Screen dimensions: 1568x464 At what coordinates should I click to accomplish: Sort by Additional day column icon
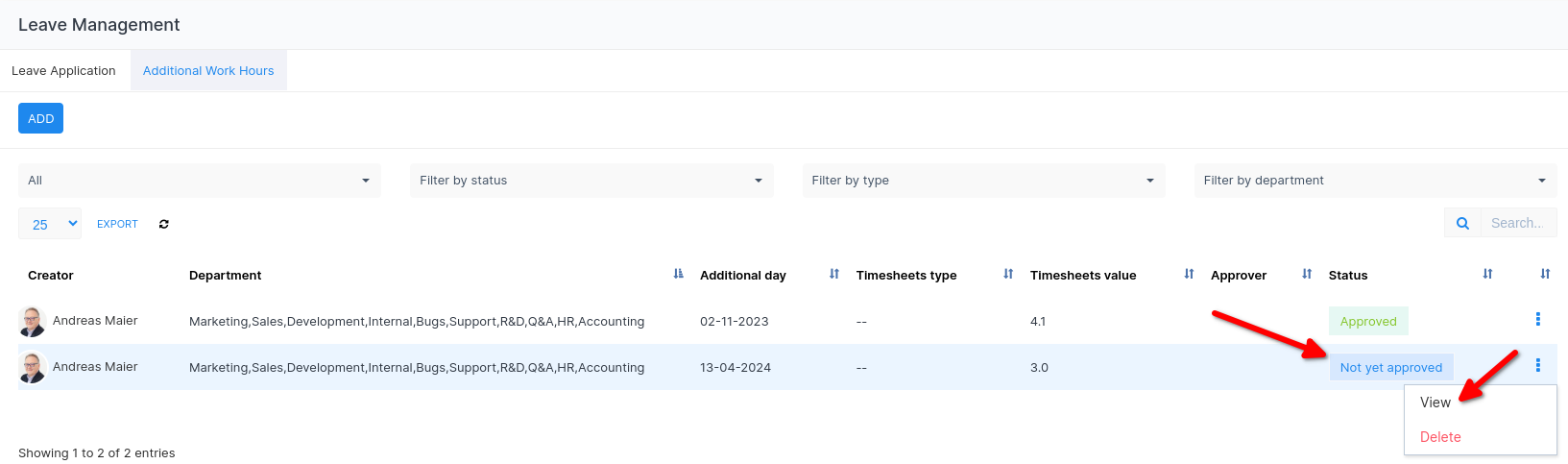pyautogui.click(x=833, y=275)
